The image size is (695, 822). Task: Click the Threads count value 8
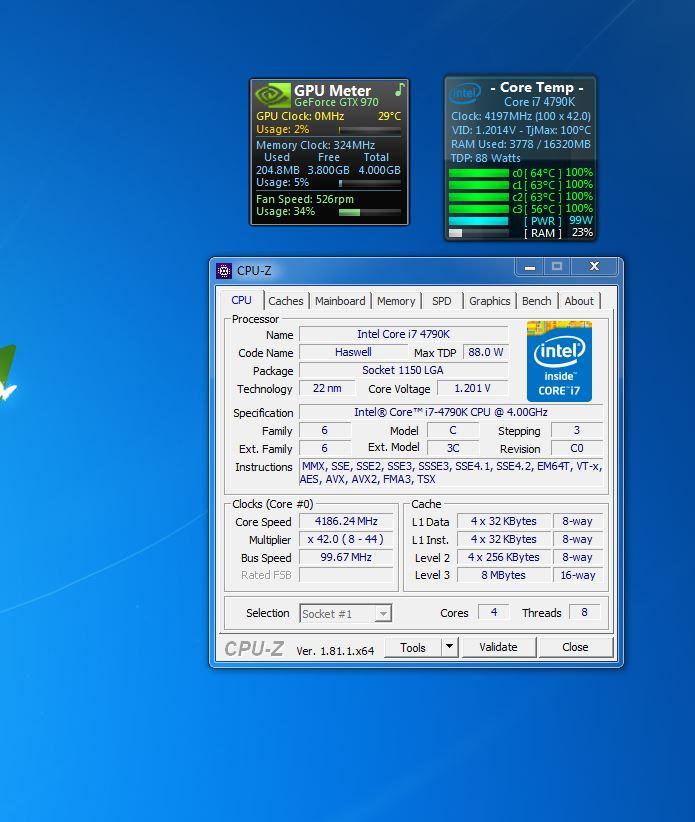click(584, 612)
